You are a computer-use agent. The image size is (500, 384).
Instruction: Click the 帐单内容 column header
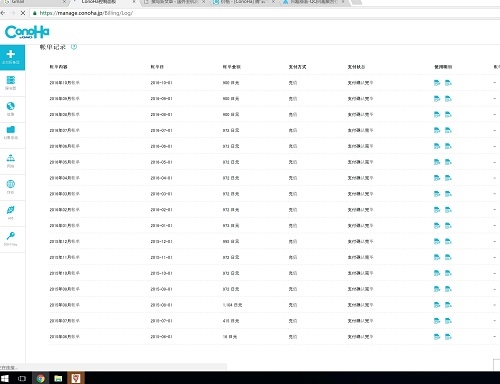tap(58, 67)
